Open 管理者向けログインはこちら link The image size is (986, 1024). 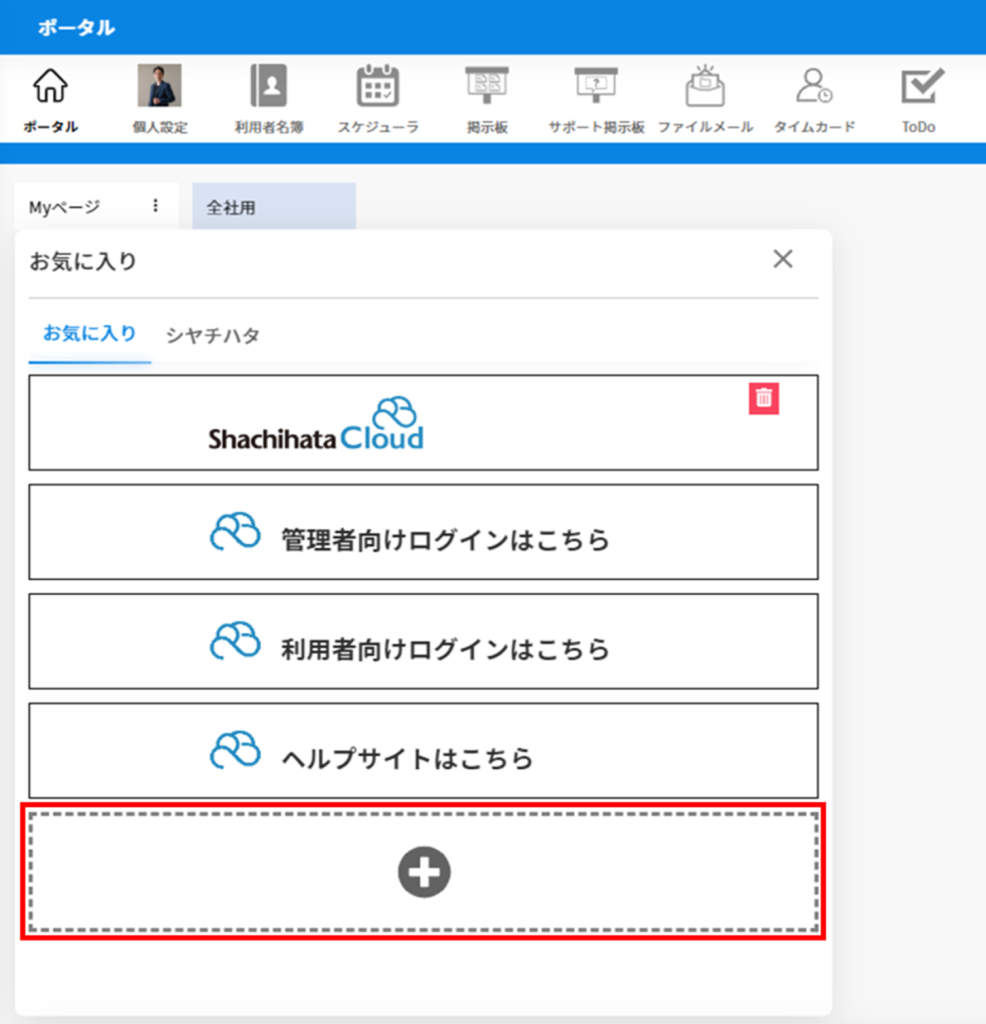click(423, 532)
